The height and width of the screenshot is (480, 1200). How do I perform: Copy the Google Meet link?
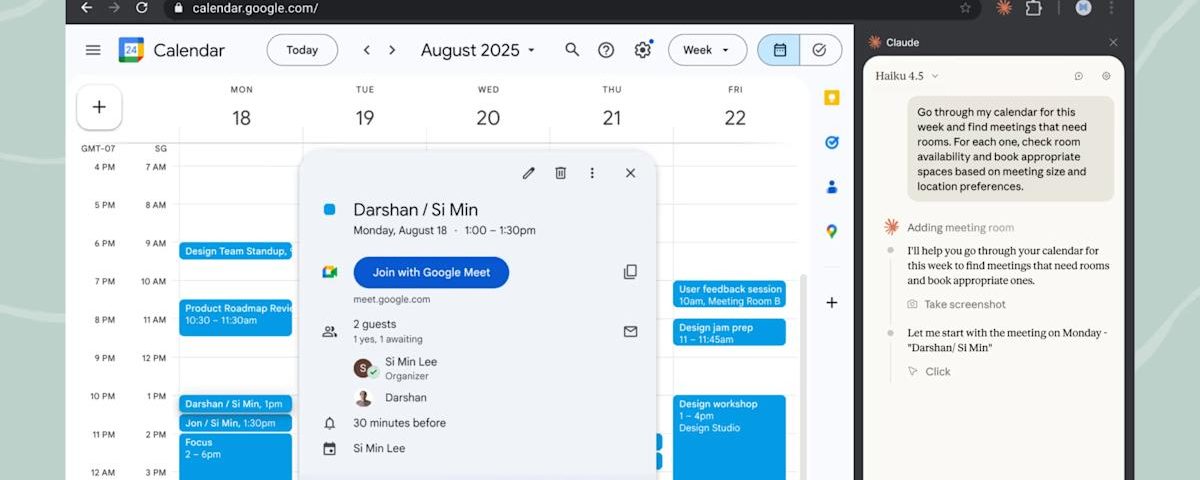630,272
